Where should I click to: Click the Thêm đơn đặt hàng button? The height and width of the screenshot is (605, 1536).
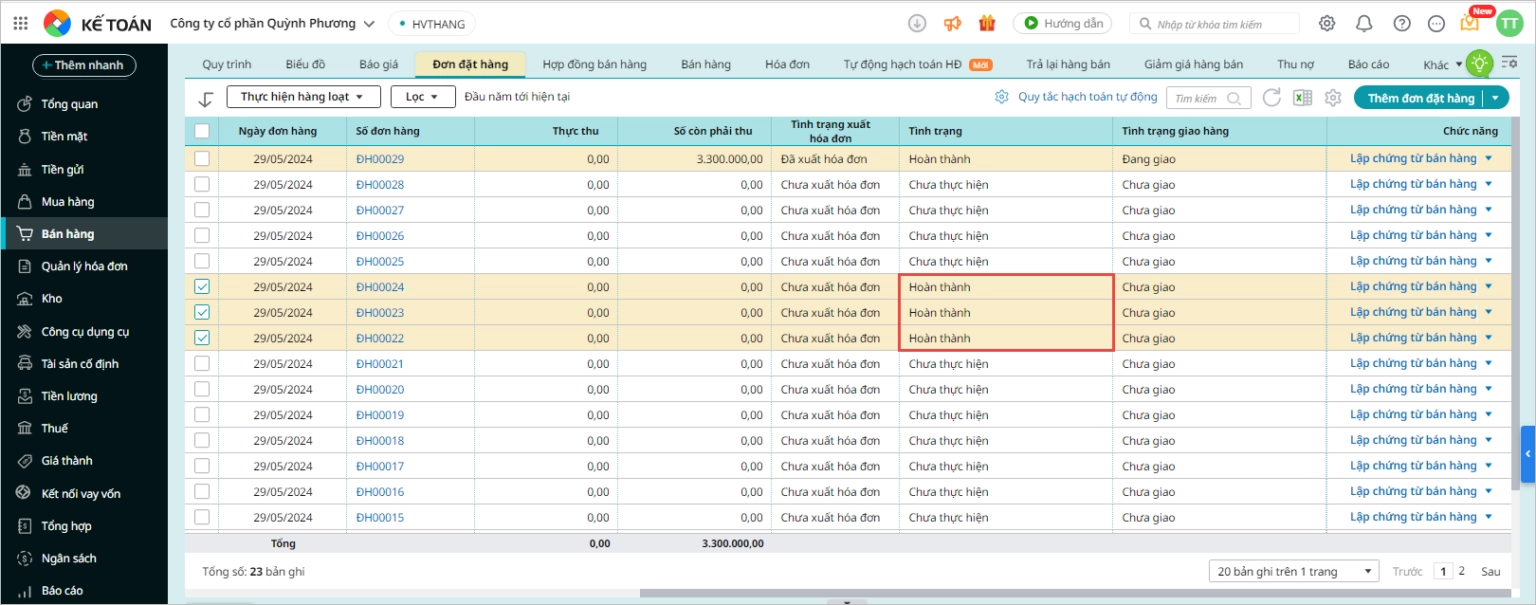pos(1420,98)
